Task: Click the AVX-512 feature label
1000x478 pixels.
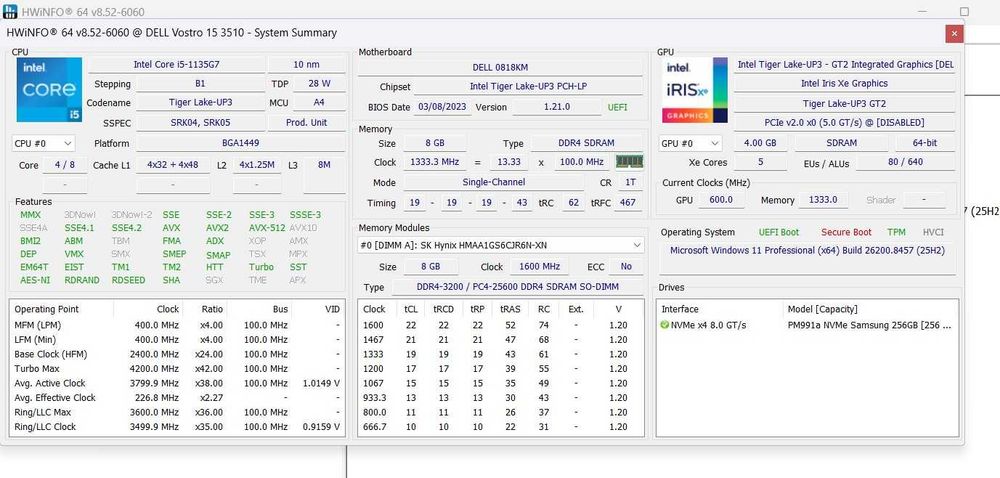Action: [x=267, y=228]
